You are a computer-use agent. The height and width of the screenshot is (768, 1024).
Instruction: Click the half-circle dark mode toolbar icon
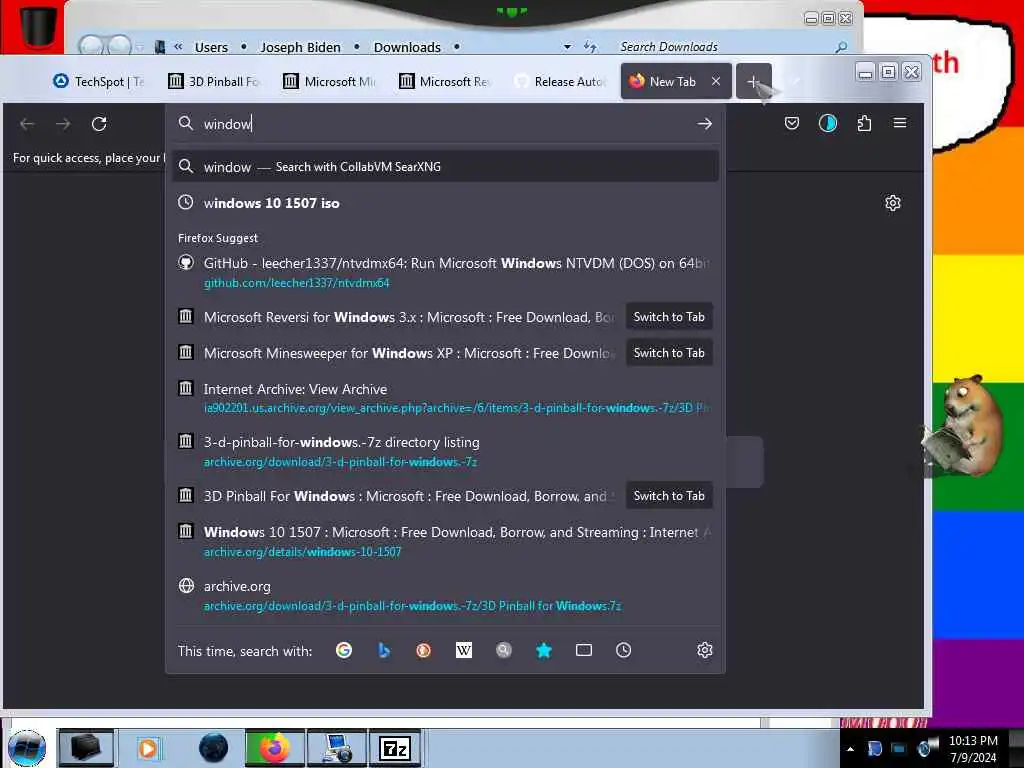[x=827, y=123]
